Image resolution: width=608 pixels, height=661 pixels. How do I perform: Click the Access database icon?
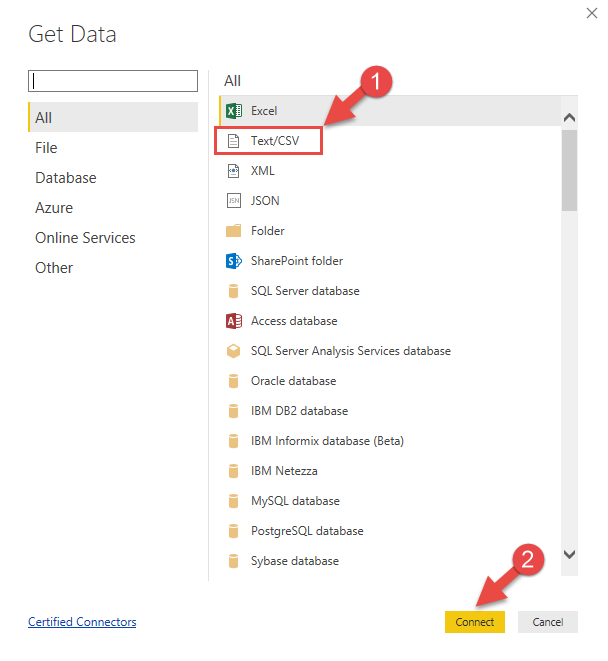234,321
